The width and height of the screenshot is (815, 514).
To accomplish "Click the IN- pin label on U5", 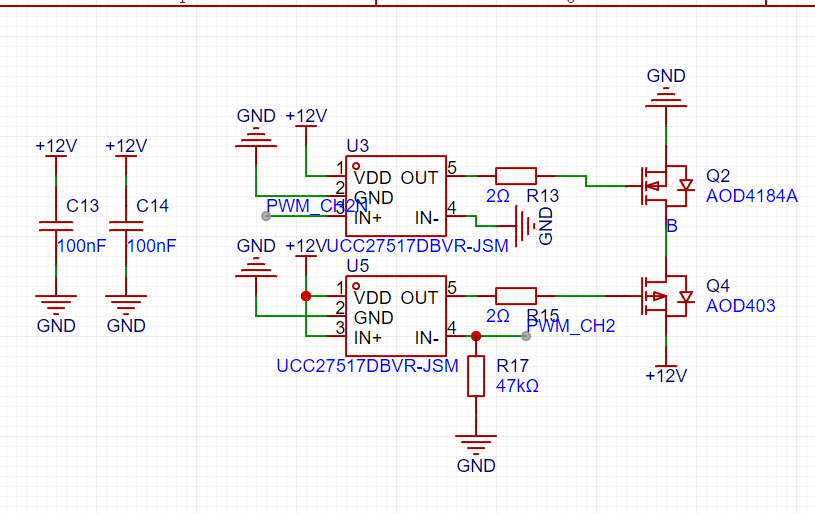I will pos(427,338).
